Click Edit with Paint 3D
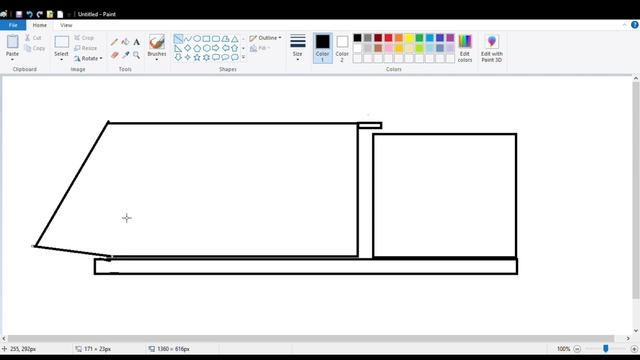The image size is (640, 360). (491, 48)
